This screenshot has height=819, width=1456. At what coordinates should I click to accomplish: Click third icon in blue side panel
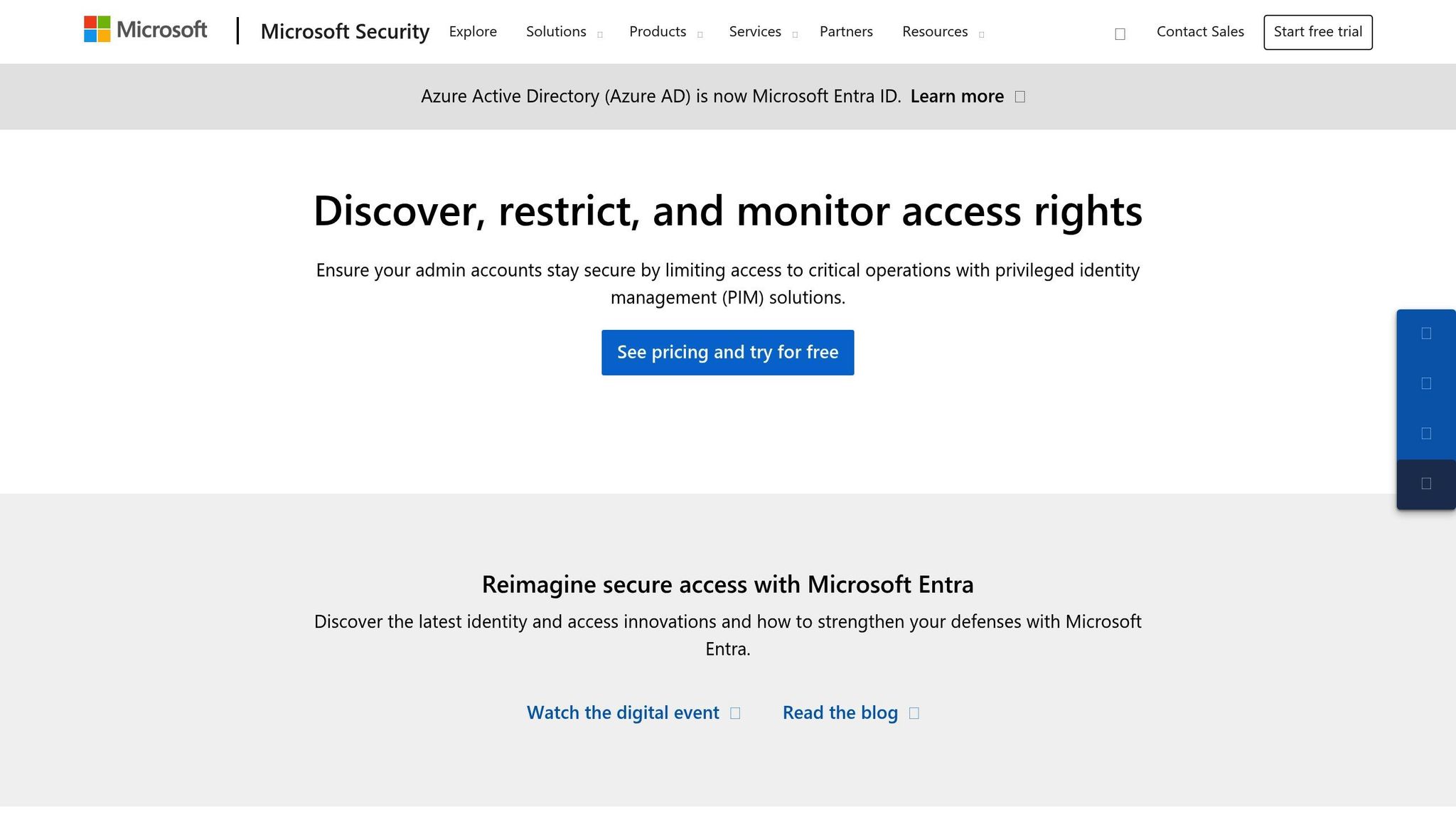coord(1426,434)
